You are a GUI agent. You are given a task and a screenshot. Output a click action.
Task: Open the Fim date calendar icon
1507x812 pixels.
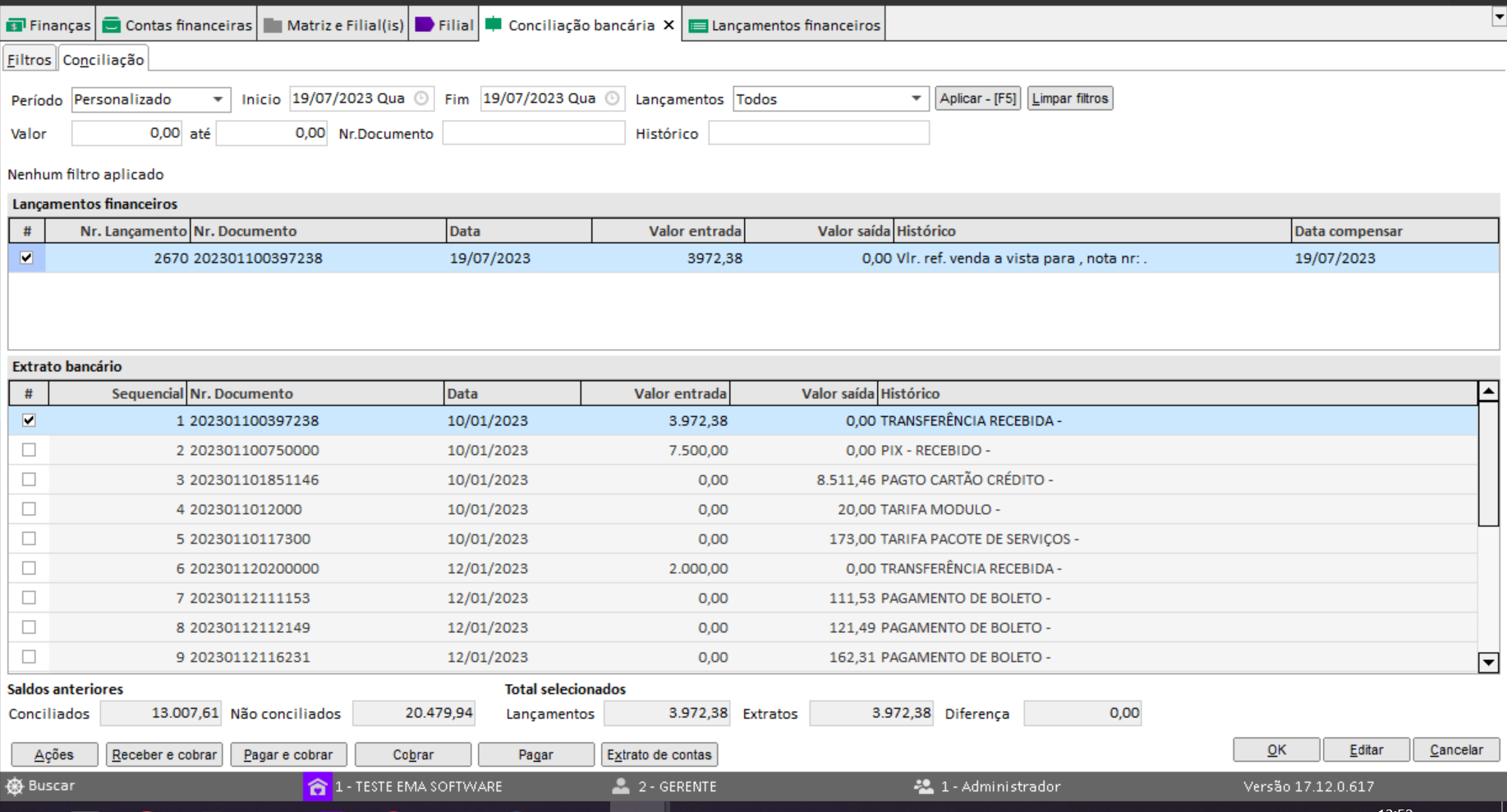(x=612, y=99)
